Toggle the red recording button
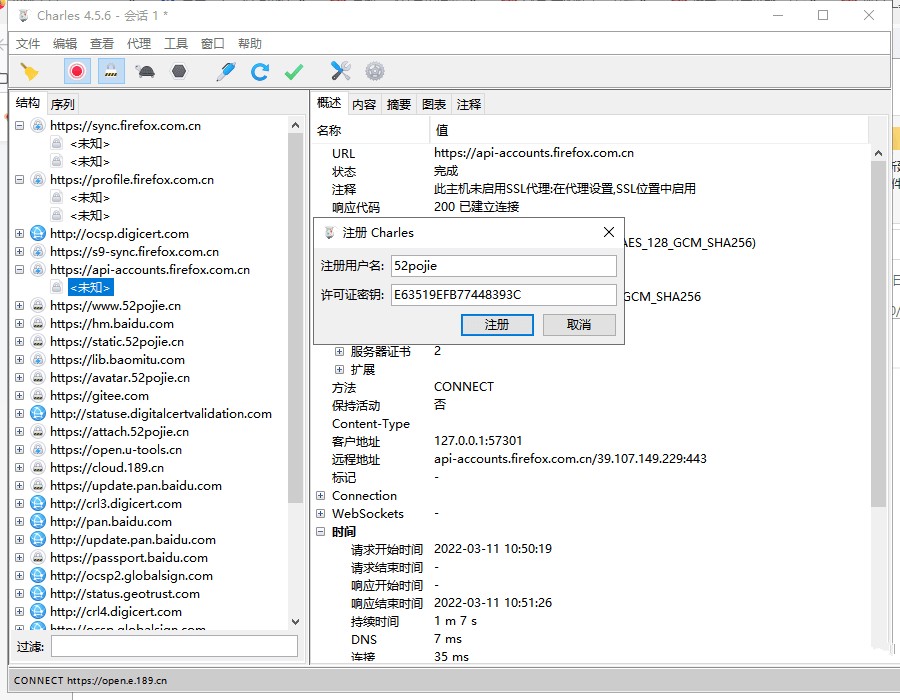Image resolution: width=900 pixels, height=700 pixels. (x=77, y=72)
